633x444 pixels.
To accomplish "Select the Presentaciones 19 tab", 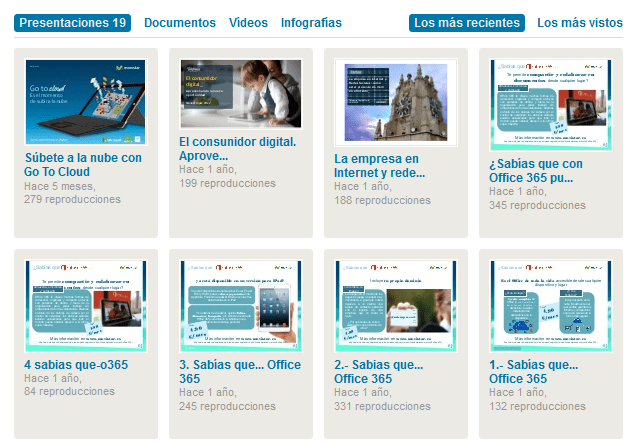I will [x=73, y=22].
